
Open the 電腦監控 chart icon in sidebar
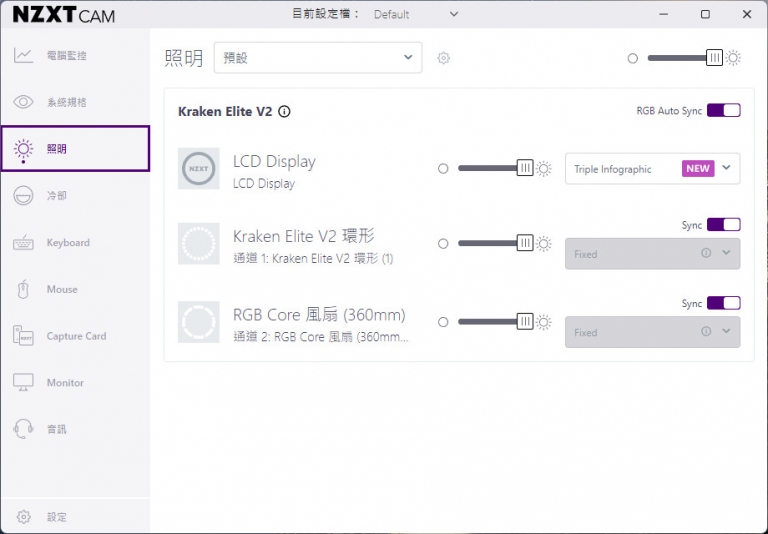[x=23, y=55]
